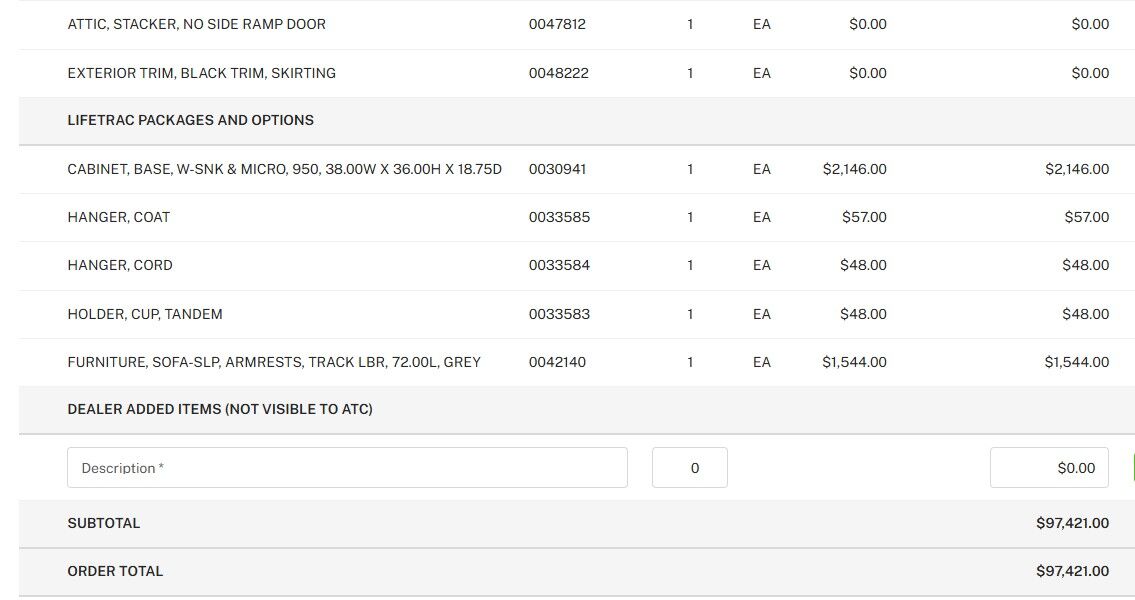Click the dealer item quantity field

pyautogui.click(x=689, y=468)
